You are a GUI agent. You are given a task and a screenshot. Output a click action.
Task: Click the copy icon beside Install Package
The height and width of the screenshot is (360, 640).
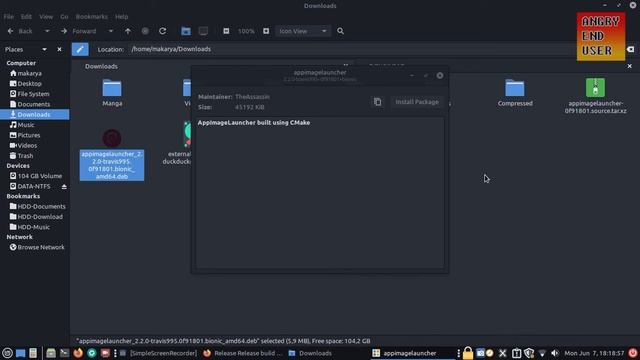(x=378, y=102)
